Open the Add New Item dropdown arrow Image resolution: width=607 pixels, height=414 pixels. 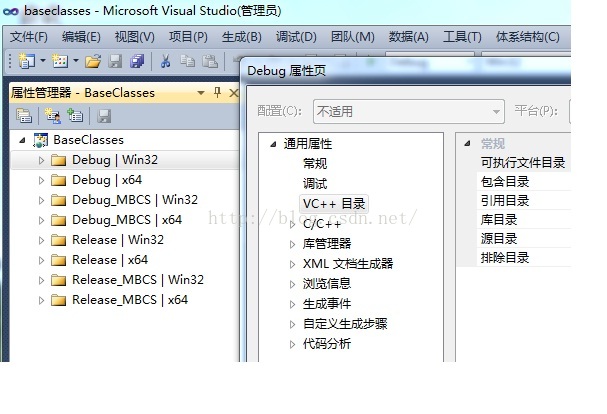(x=76, y=60)
